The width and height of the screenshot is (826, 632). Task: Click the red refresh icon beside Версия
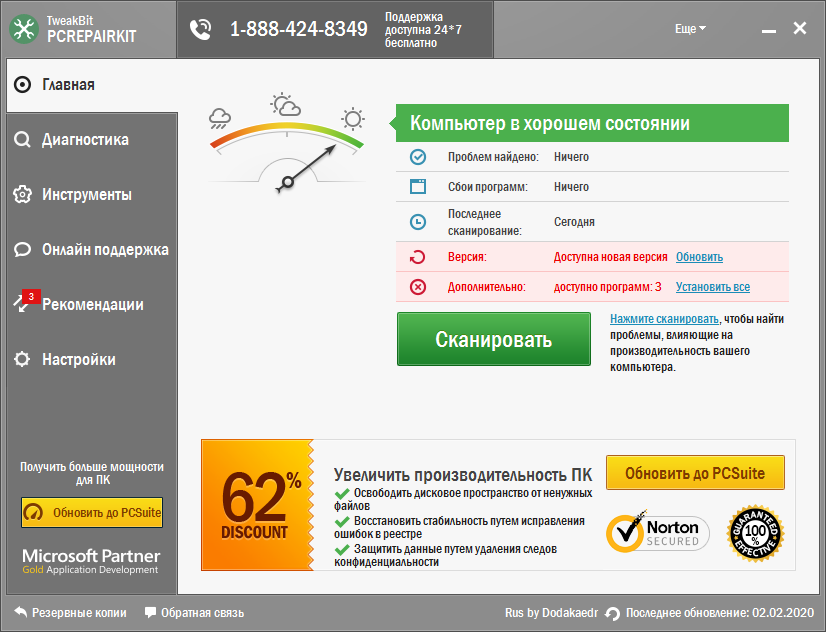(418, 257)
